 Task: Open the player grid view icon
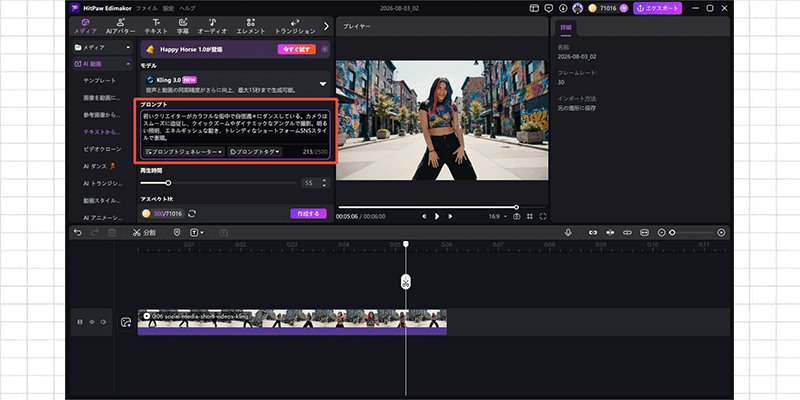[530, 216]
